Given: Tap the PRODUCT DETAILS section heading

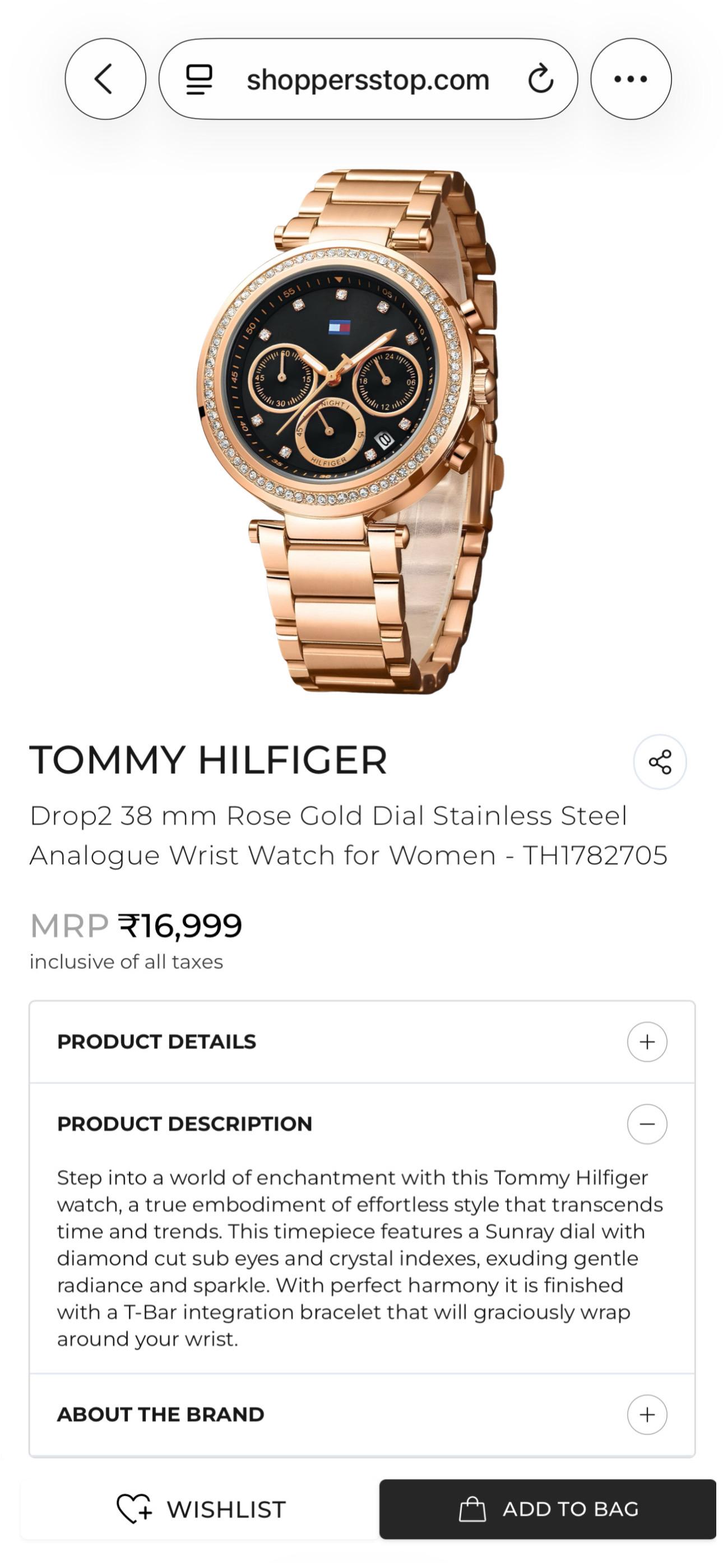Looking at the screenshot, I should click(x=156, y=1042).
